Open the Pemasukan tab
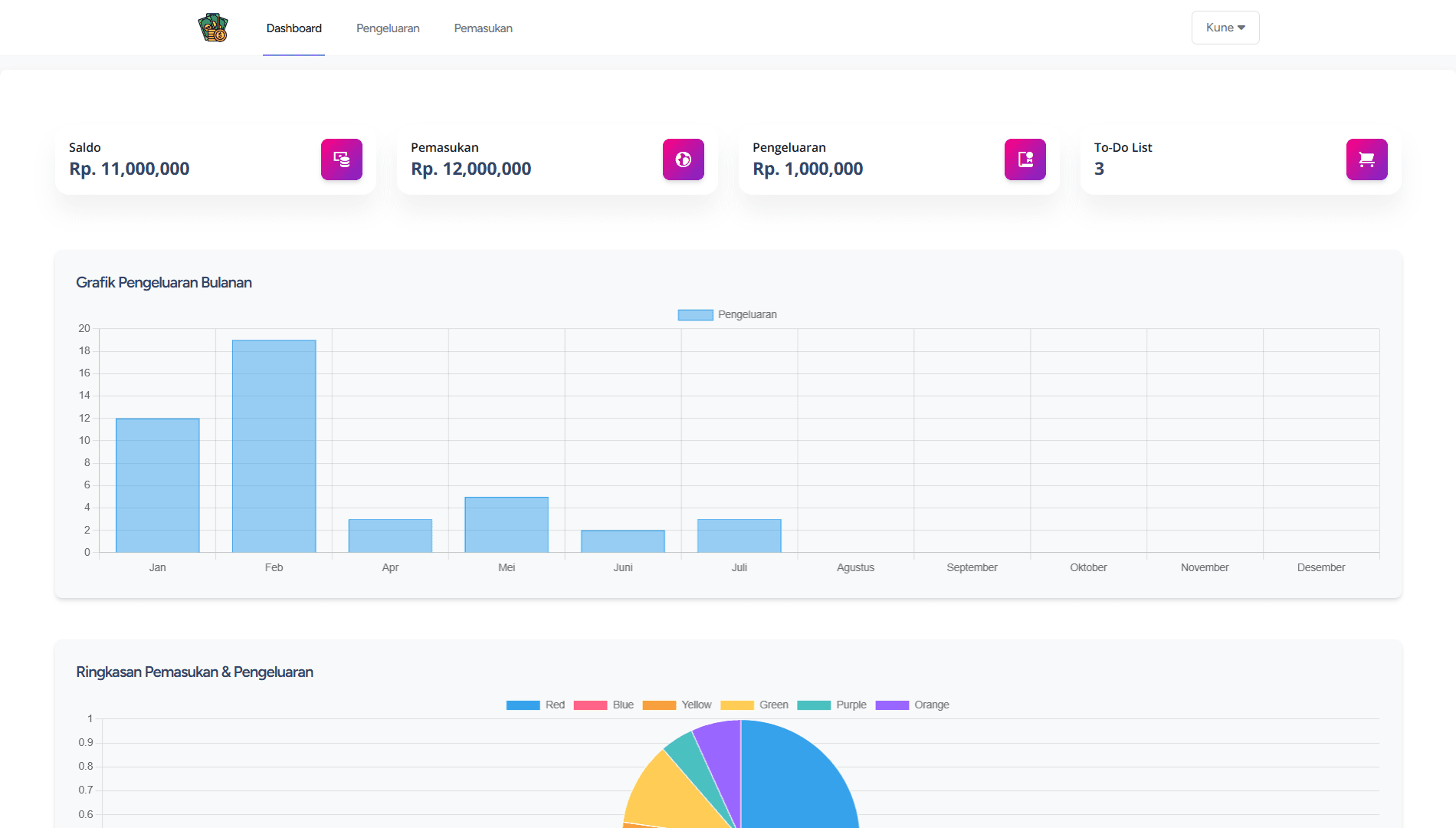This screenshot has width=1456, height=828. 483,28
